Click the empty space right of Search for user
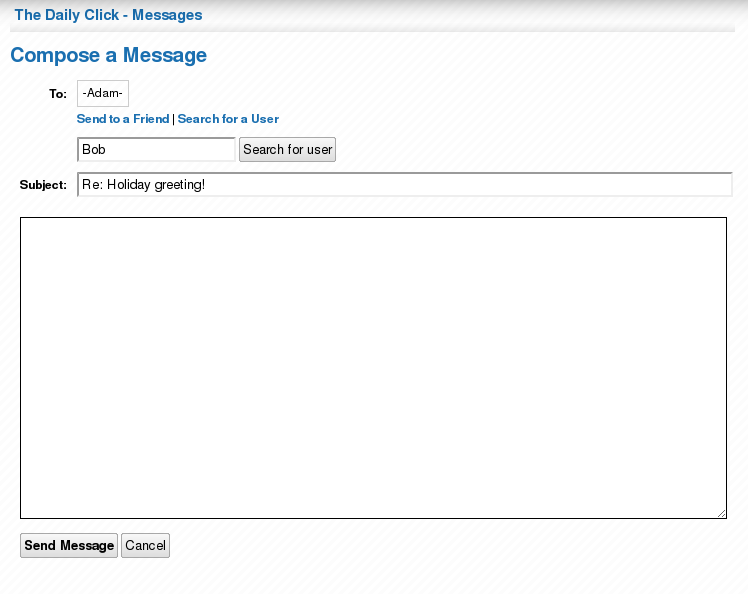Image resolution: width=748 pixels, height=594 pixels. click(x=540, y=150)
